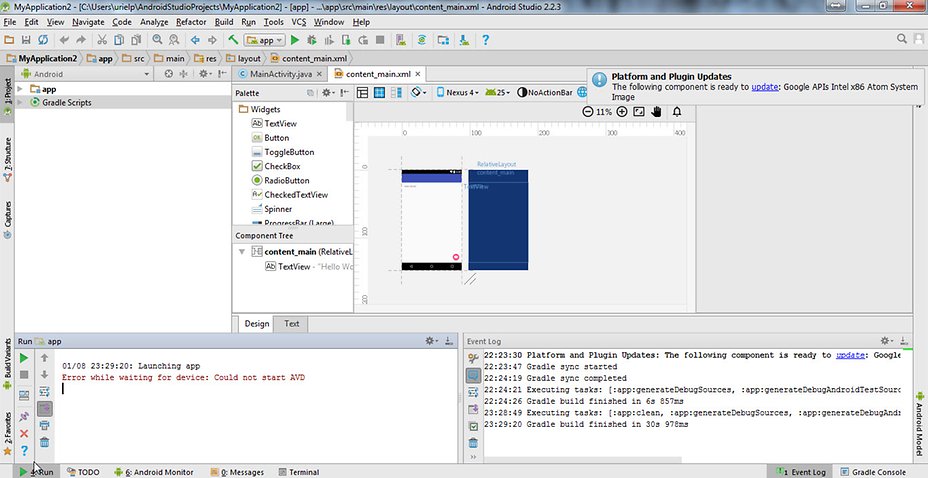Toggle the Build Variants side tool window
The image size is (928, 478).
(x=8, y=364)
